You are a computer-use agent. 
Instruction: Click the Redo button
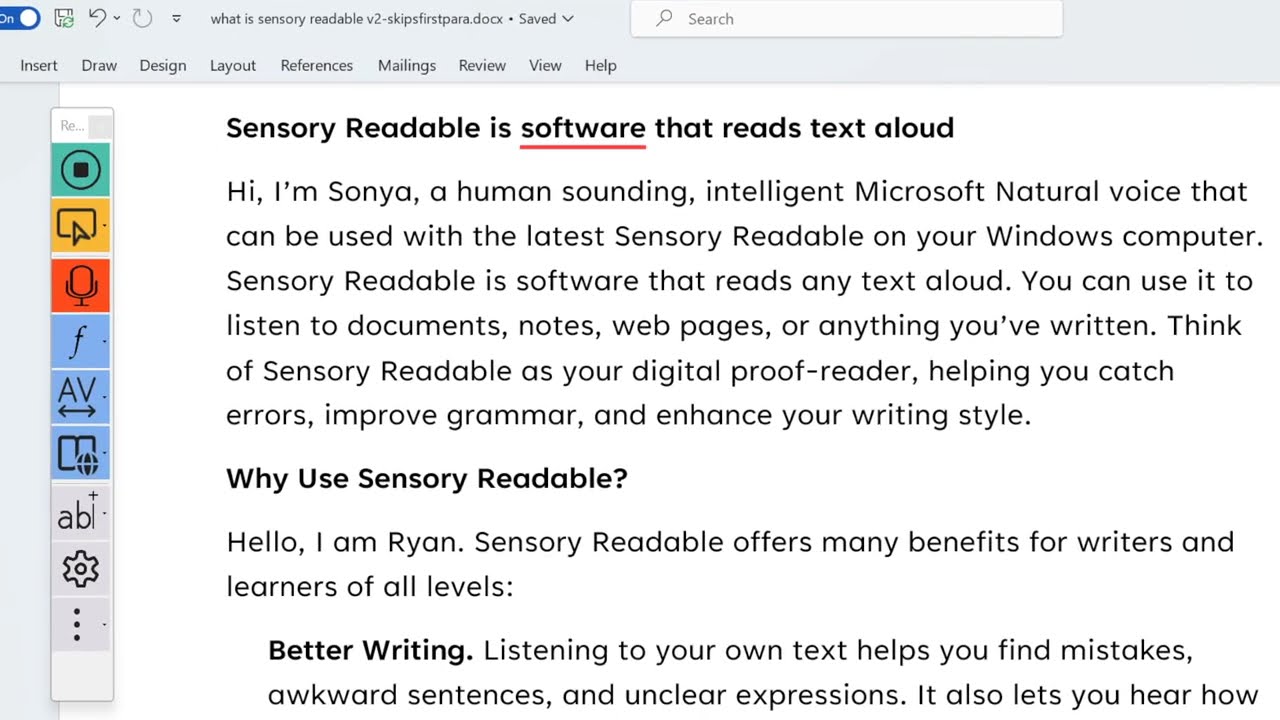142,18
